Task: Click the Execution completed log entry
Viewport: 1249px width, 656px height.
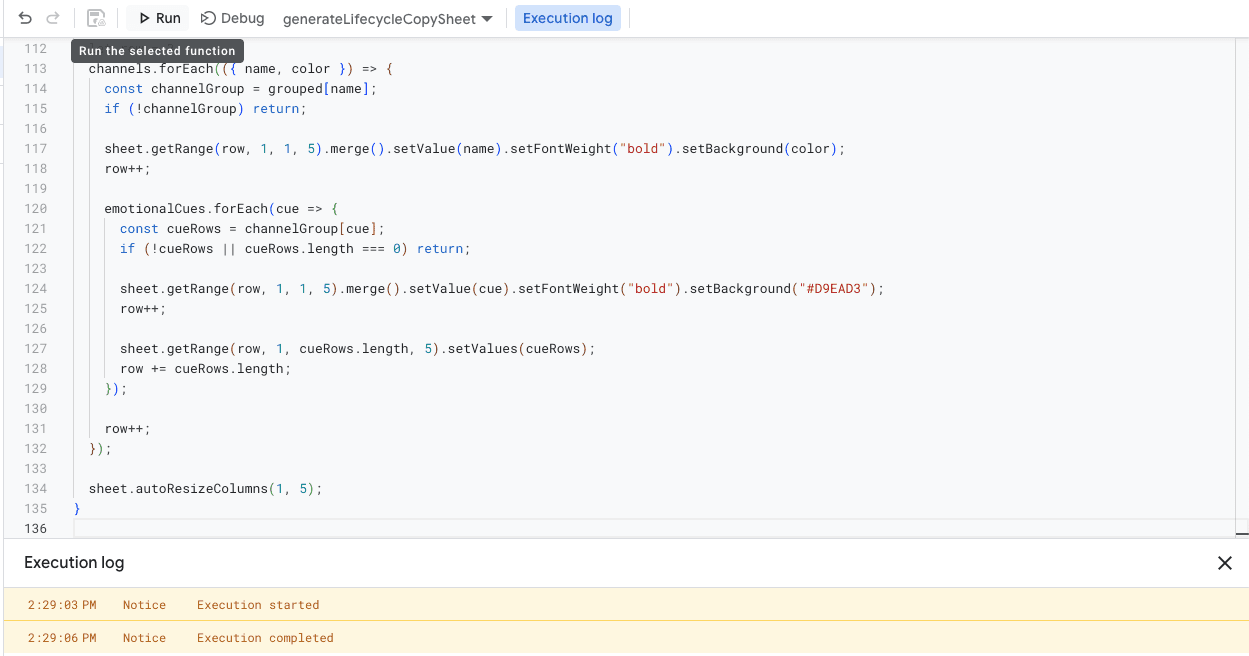Action: [264, 637]
